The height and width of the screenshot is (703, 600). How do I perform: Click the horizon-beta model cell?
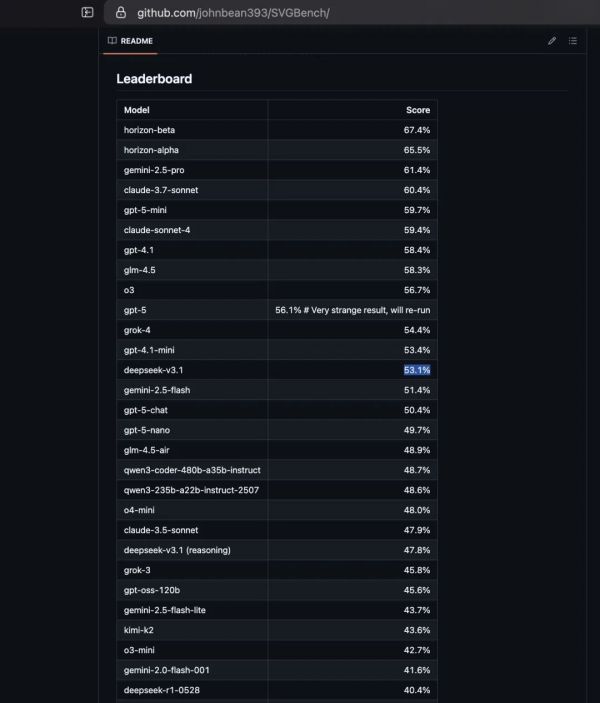[150, 130]
